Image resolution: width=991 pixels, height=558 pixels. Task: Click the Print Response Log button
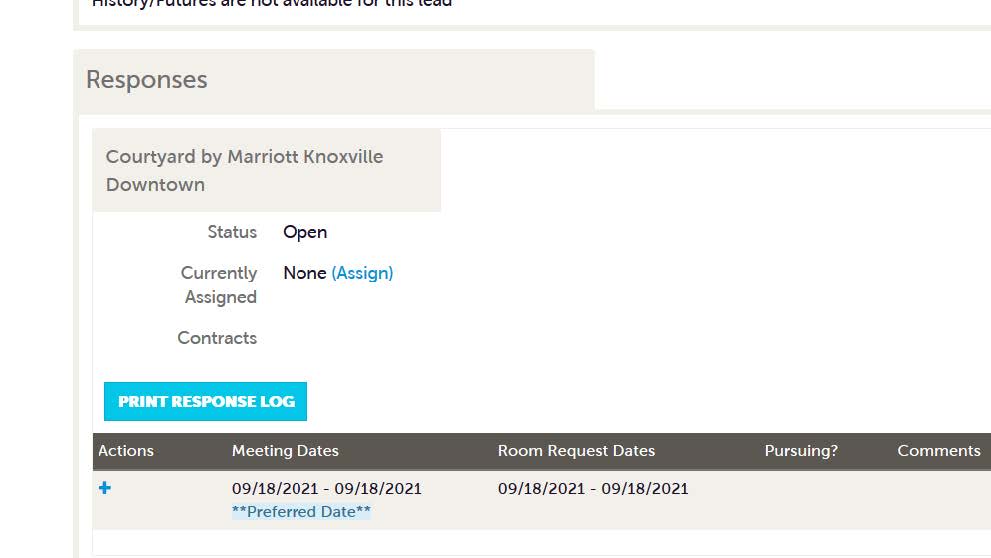[x=205, y=401]
